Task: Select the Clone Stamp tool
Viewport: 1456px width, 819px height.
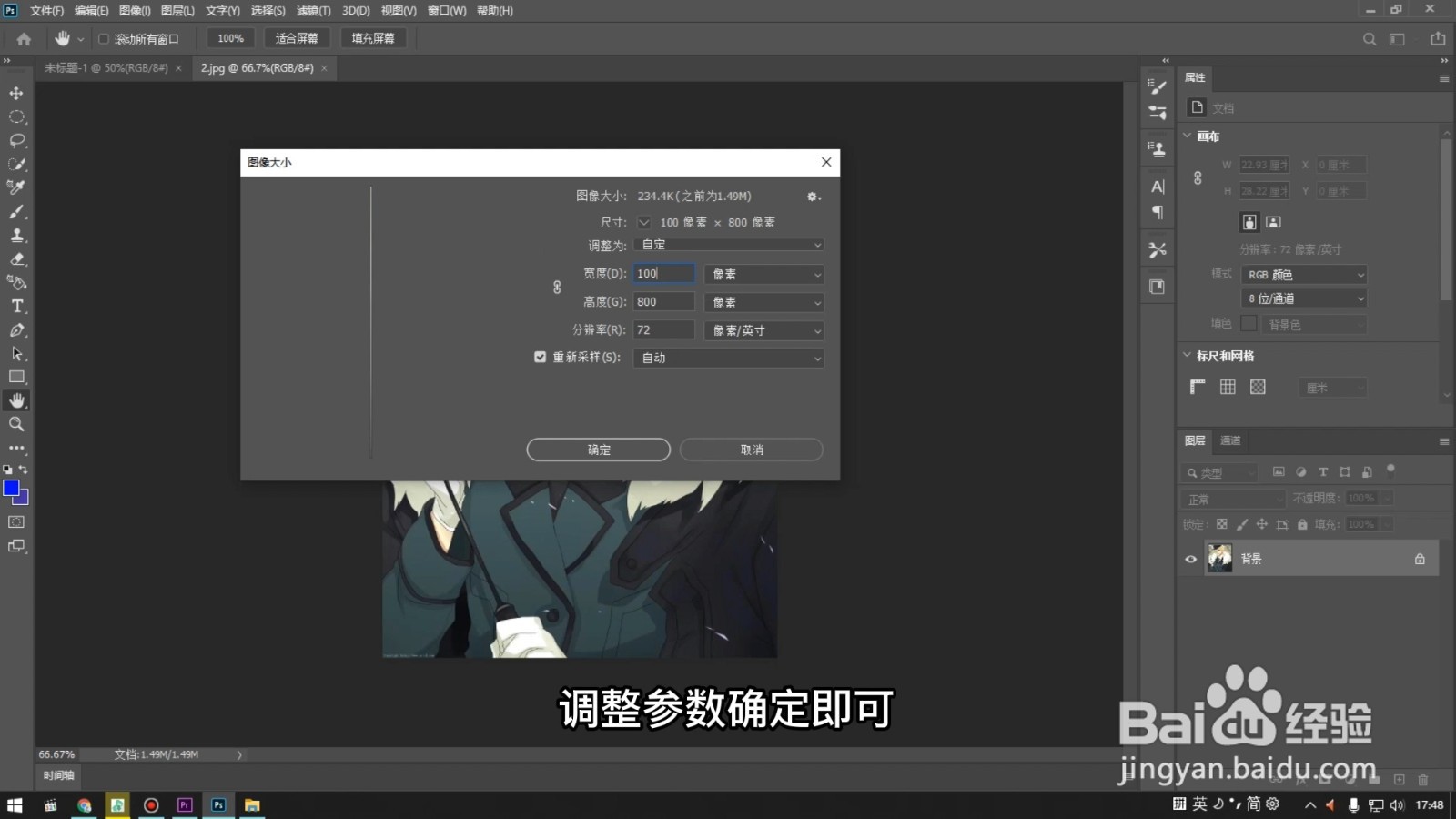Action: [x=16, y=235]
